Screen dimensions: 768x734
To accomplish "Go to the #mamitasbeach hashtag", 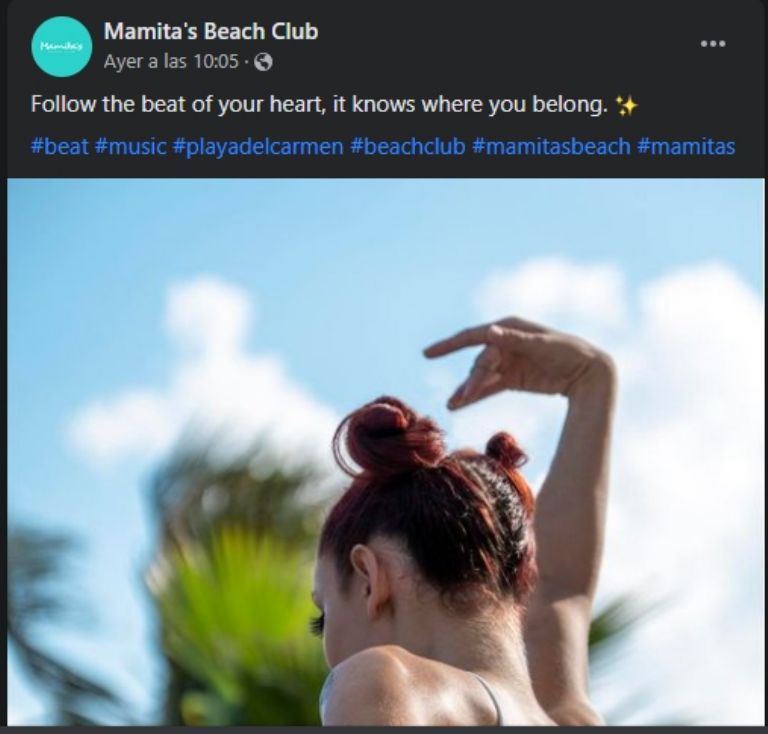I will click(x=552, y=146).
